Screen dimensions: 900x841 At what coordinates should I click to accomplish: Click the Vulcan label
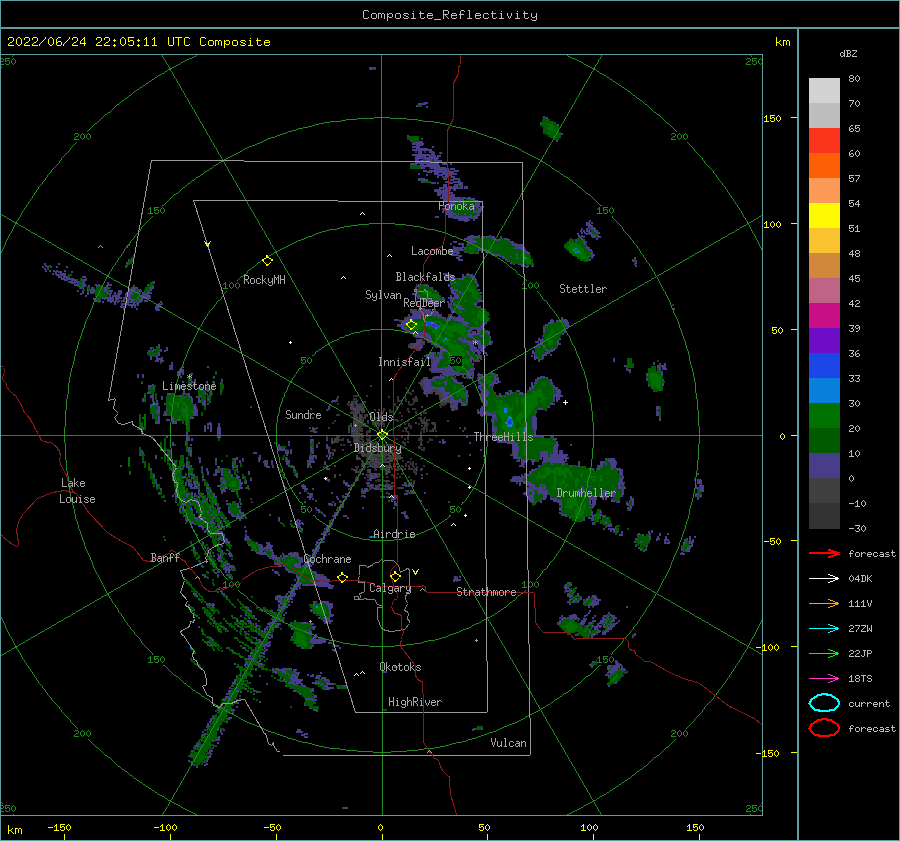coord(508,743)
